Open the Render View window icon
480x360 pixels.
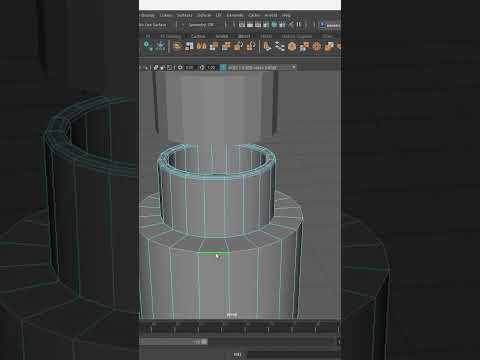click(242, 25)
